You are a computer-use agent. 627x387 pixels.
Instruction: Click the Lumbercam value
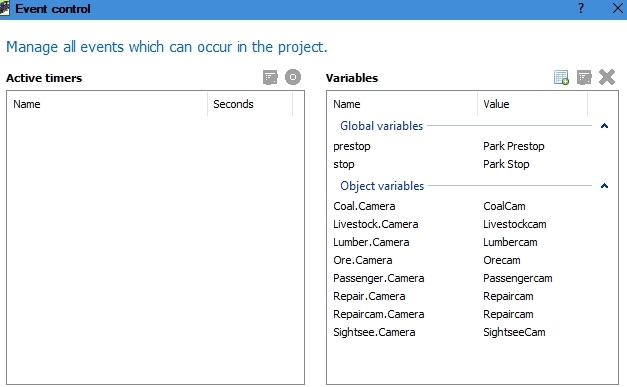click(x=510, y=242)
